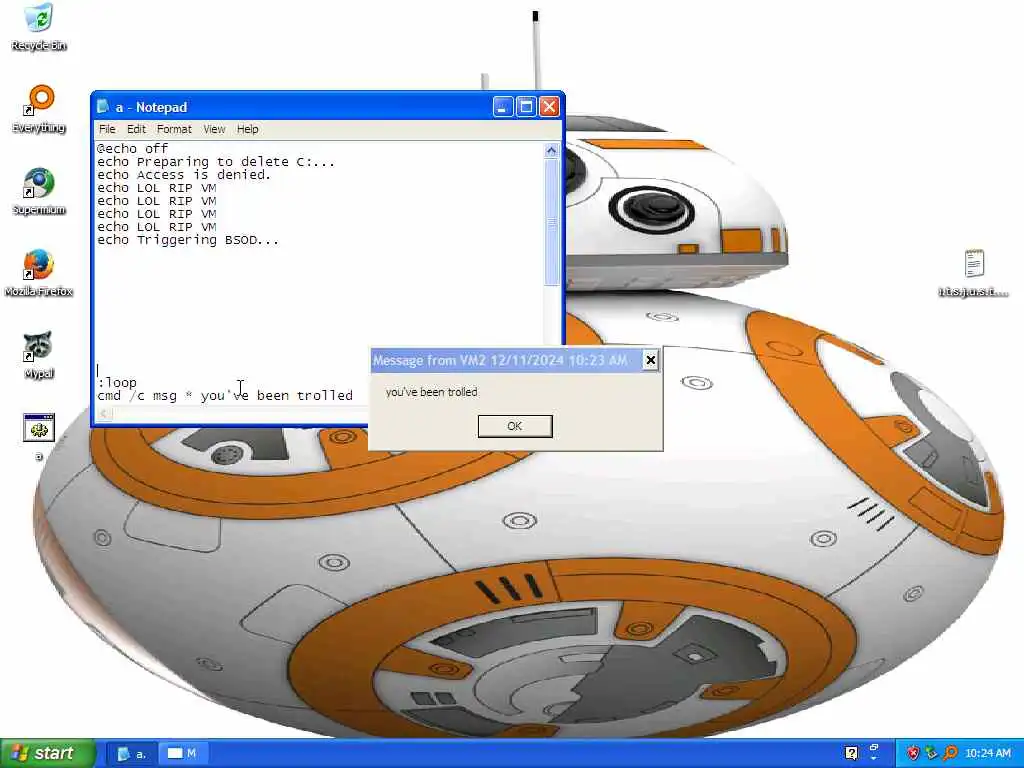1024x768 pixels.
Task: Select the Mypal raccoon desktop shortcut
Action: click(39, 355)
